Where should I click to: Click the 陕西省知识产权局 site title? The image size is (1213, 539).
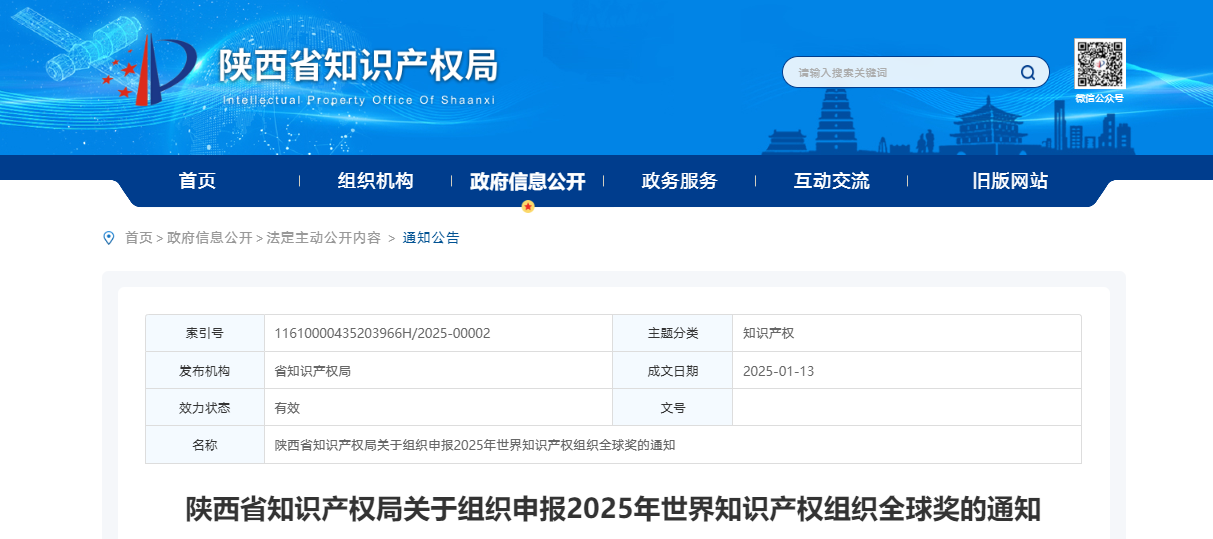358,65
